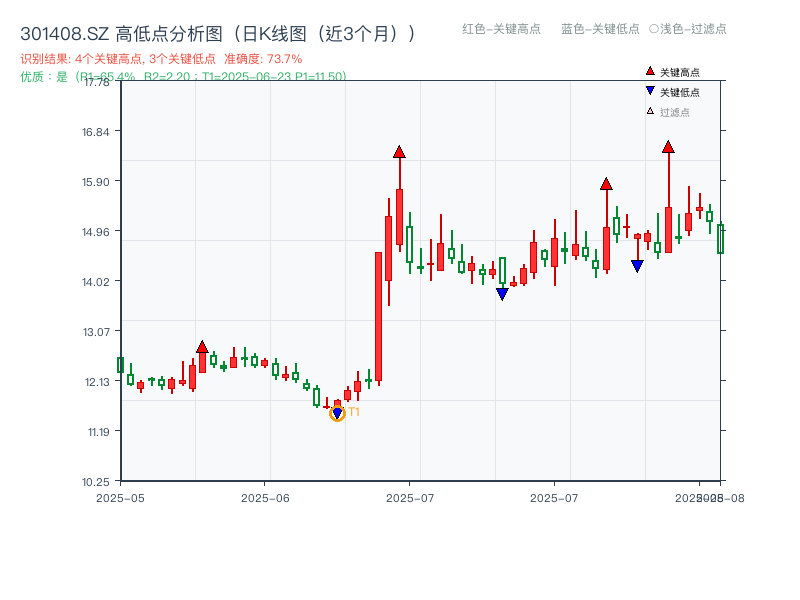The height and width of the screenshot is (600, 800).
Task: Click the red triangle marker in mid-July
Action: [606, 183]
